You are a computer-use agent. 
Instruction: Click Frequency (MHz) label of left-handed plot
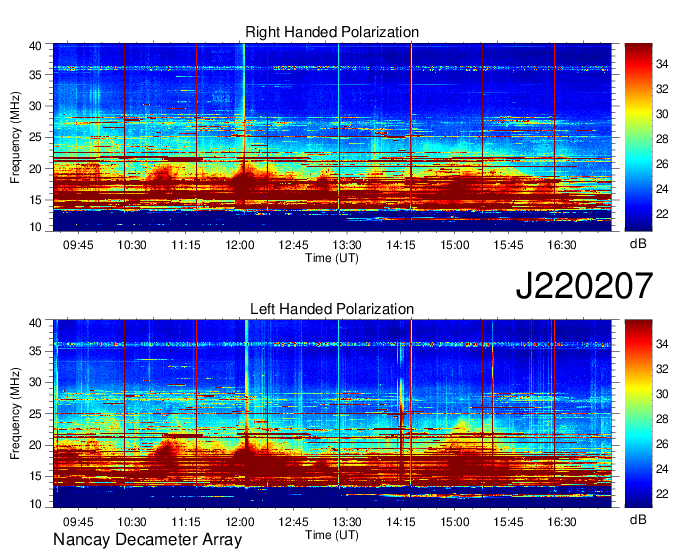15,414
